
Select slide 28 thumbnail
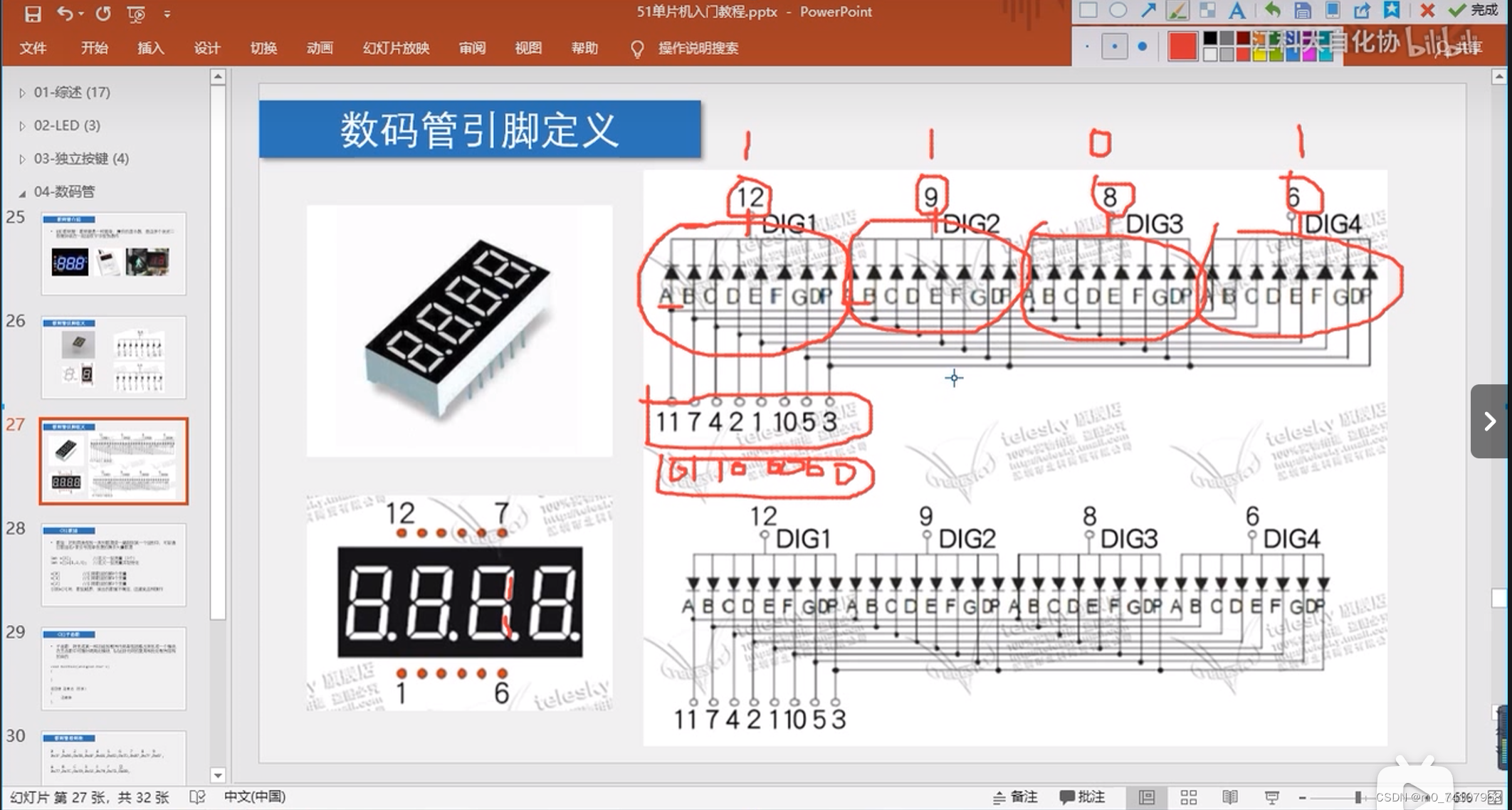click(x=114, y=564)
